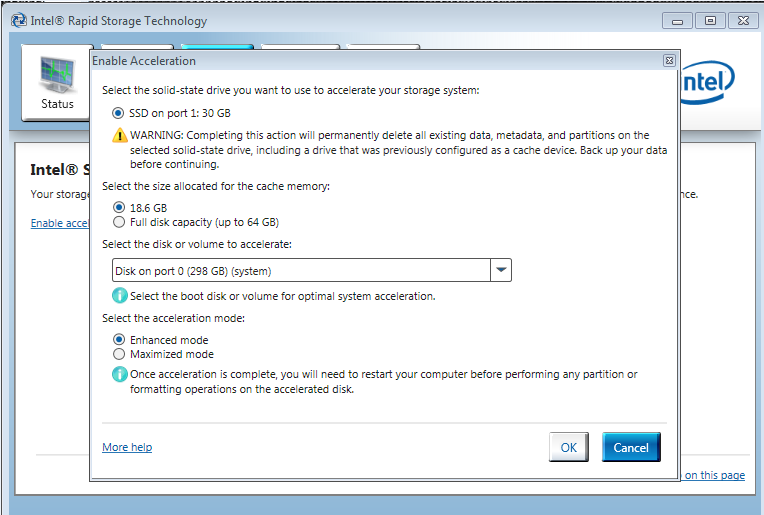Click the 'Enable Acceleration' dialog title
The height and width of the screenshot is (515, 764).
(x=144, y=61)
